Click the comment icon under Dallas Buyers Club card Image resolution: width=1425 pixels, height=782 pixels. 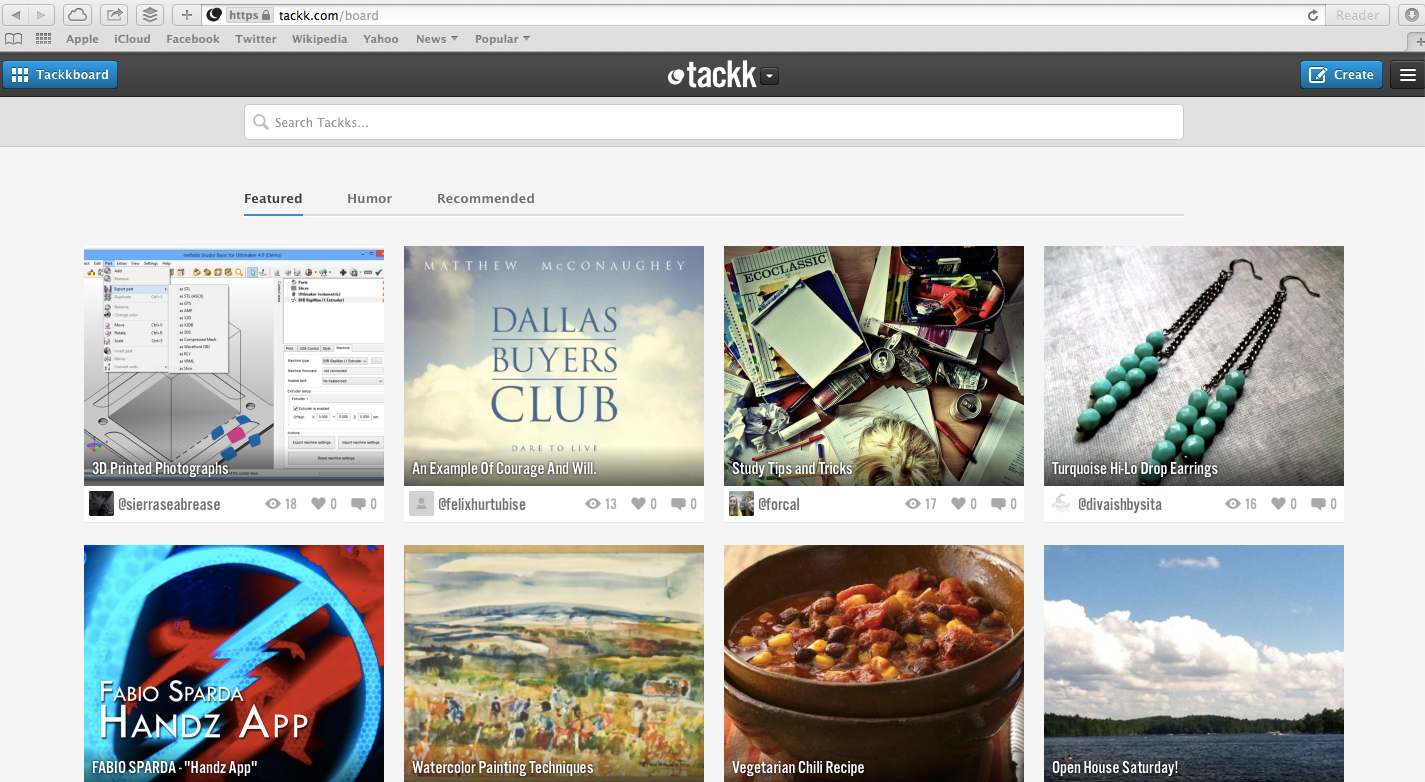coord(678,504)
